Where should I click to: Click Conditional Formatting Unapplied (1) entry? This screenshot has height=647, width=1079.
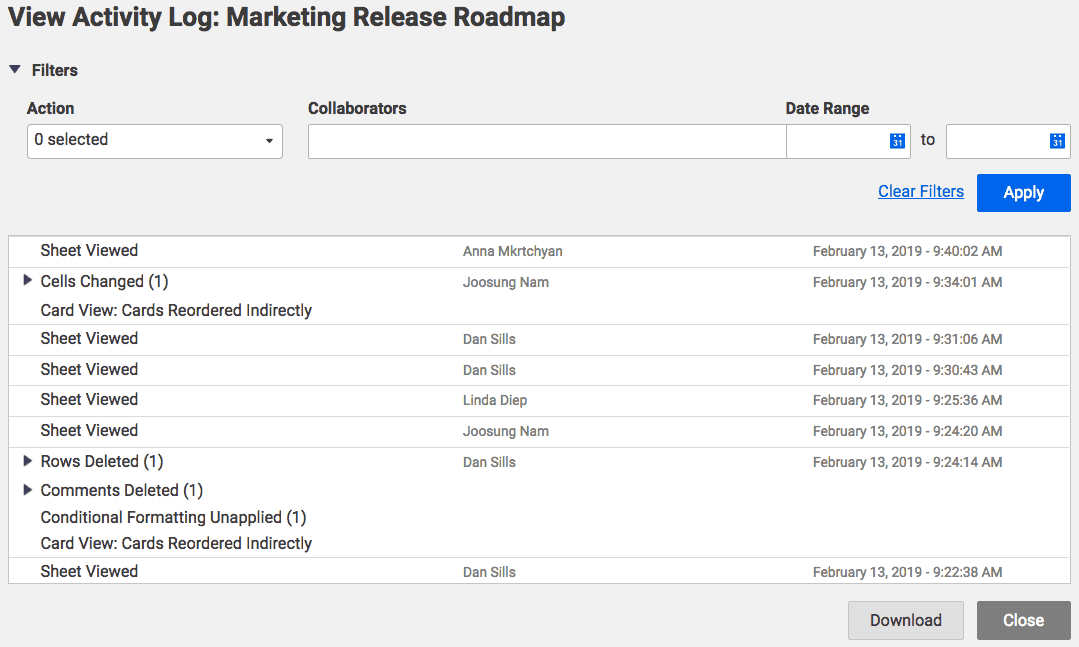(173, 518)
